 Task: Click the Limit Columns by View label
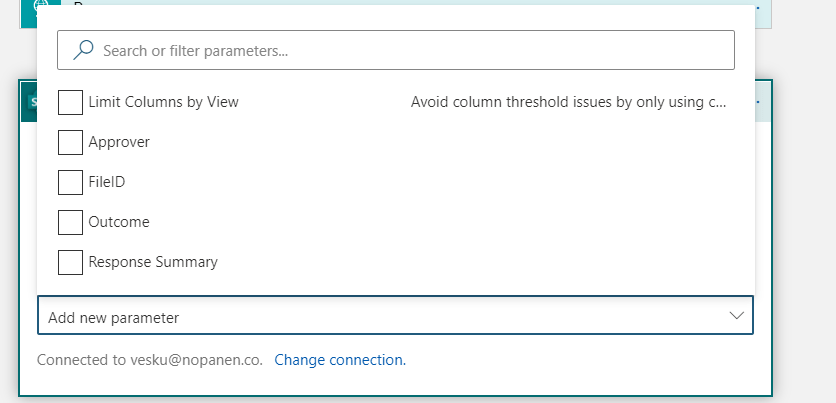click(163, 102)
